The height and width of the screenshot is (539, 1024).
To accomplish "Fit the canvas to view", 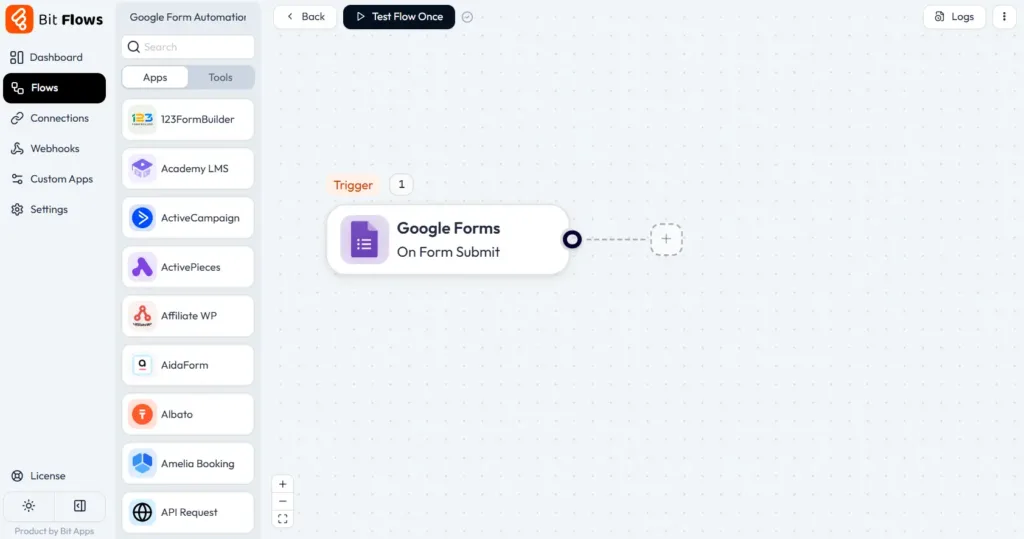I will pos(283,519).
